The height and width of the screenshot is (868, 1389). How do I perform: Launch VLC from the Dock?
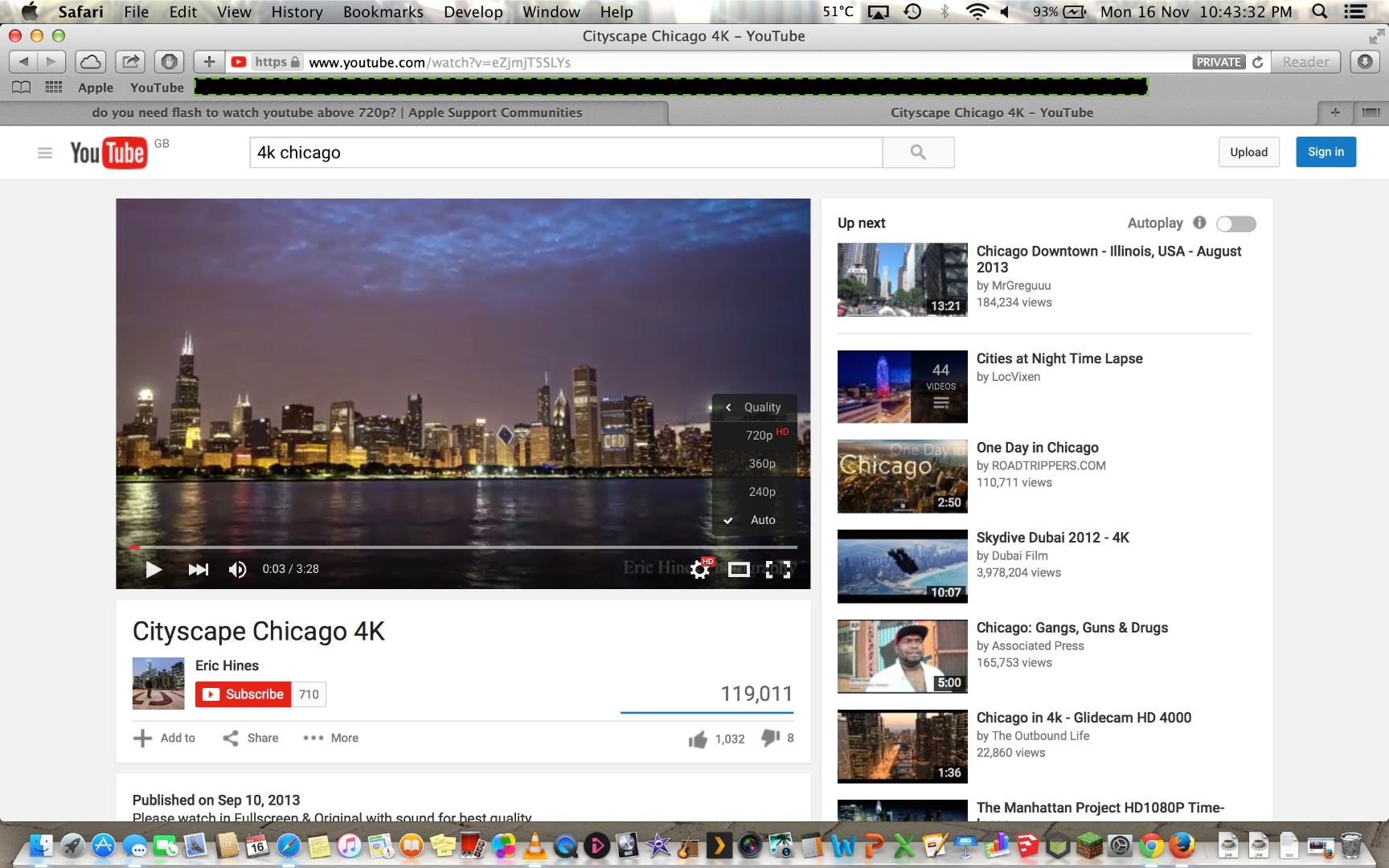535,845
